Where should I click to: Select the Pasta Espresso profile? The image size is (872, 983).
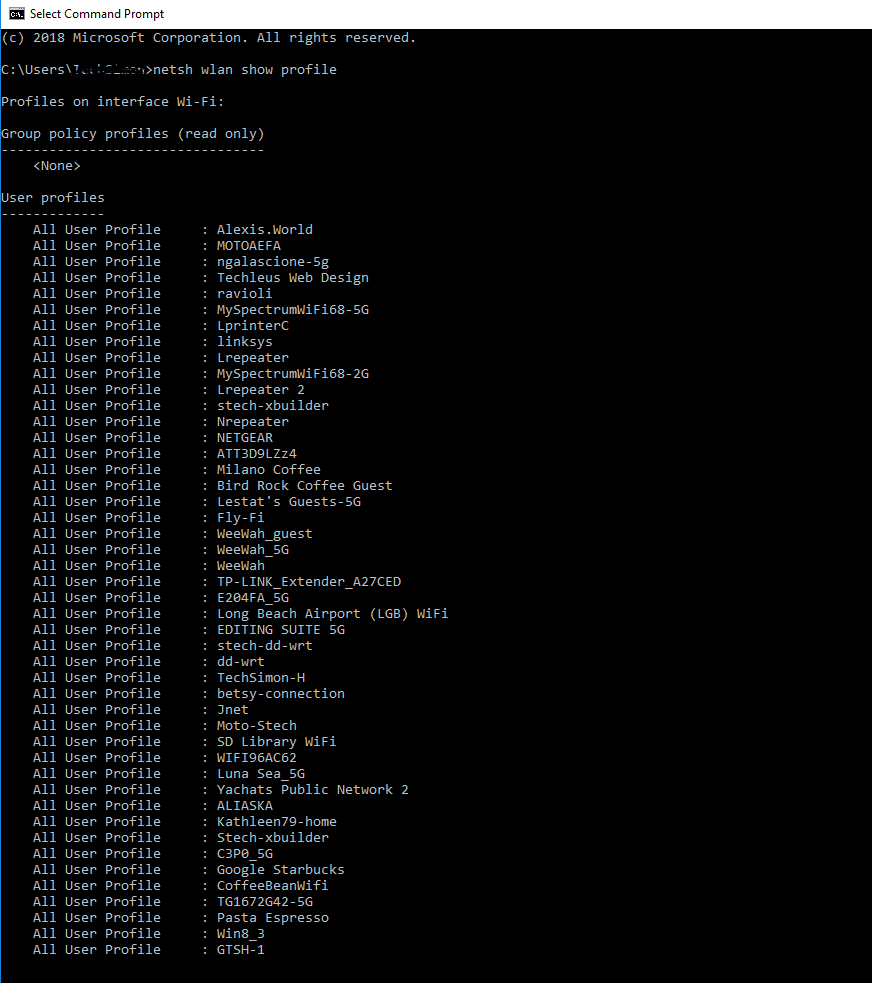(273, 918)
